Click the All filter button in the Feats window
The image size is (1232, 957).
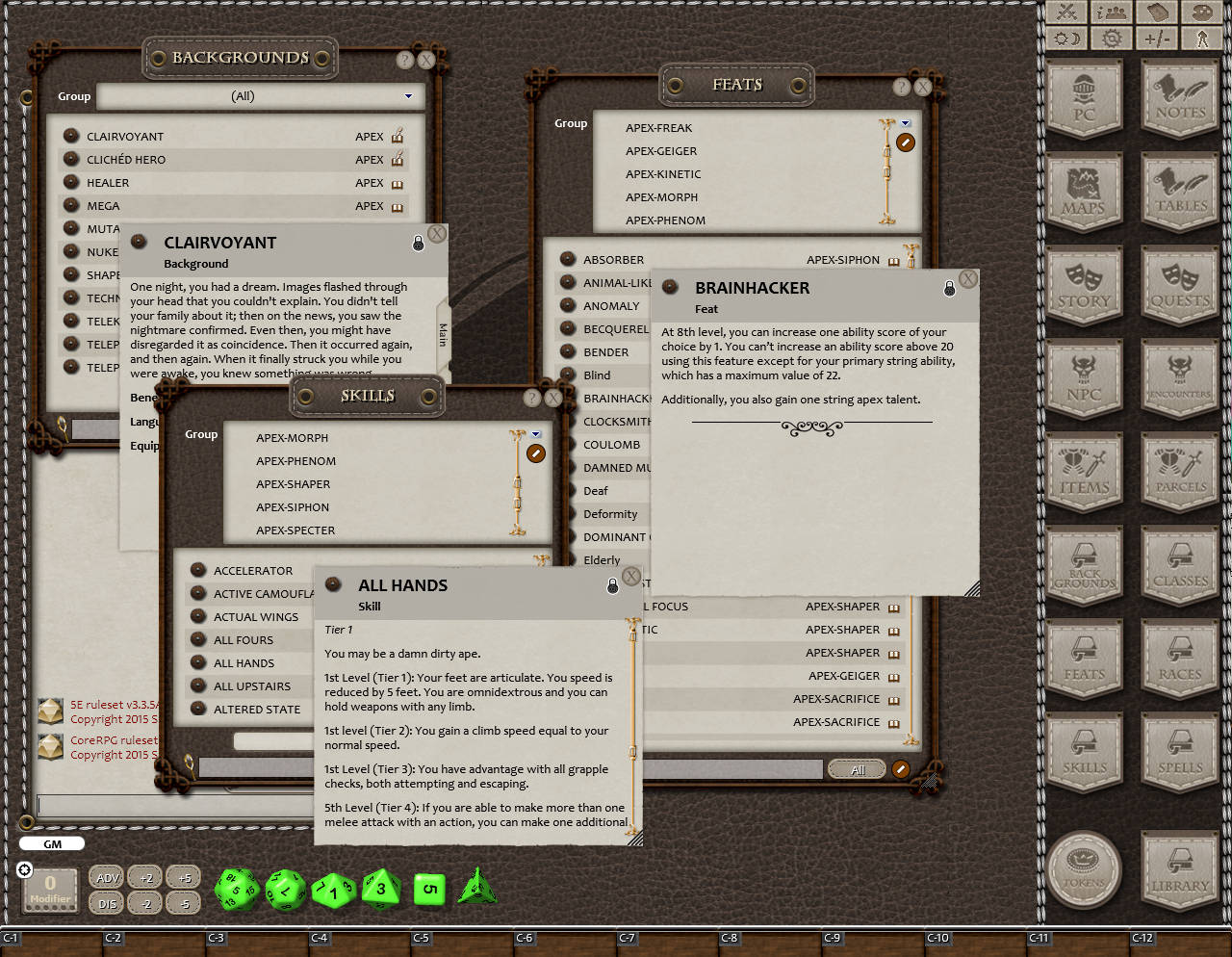click(856, 768)
